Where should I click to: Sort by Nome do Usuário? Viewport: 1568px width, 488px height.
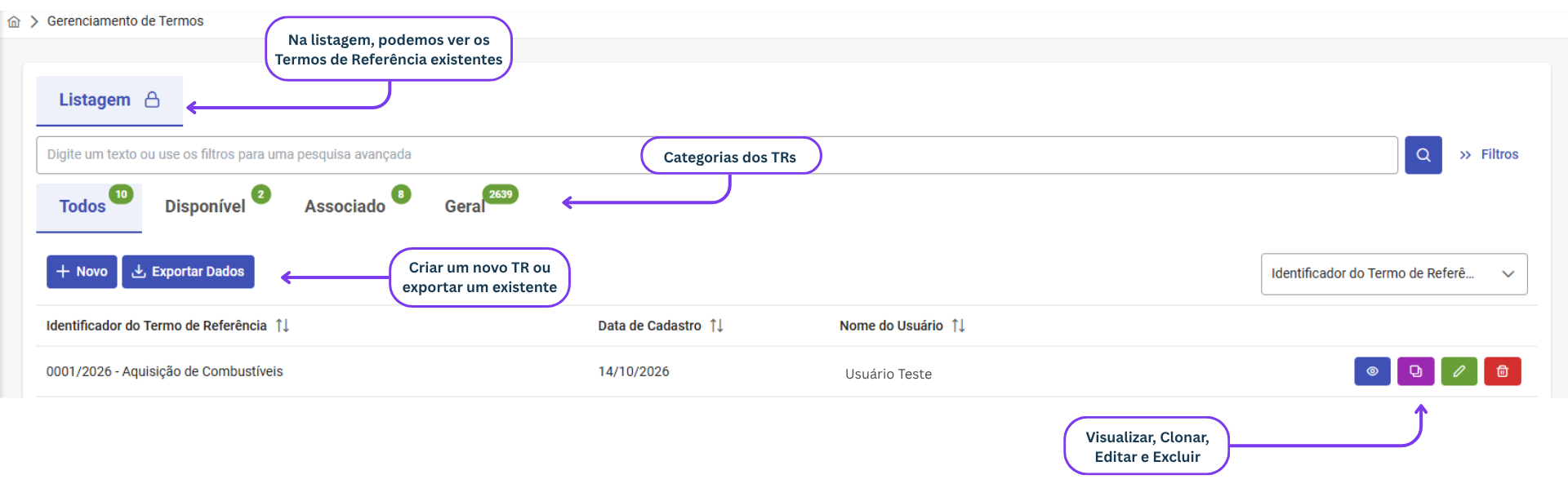point(959,326)
